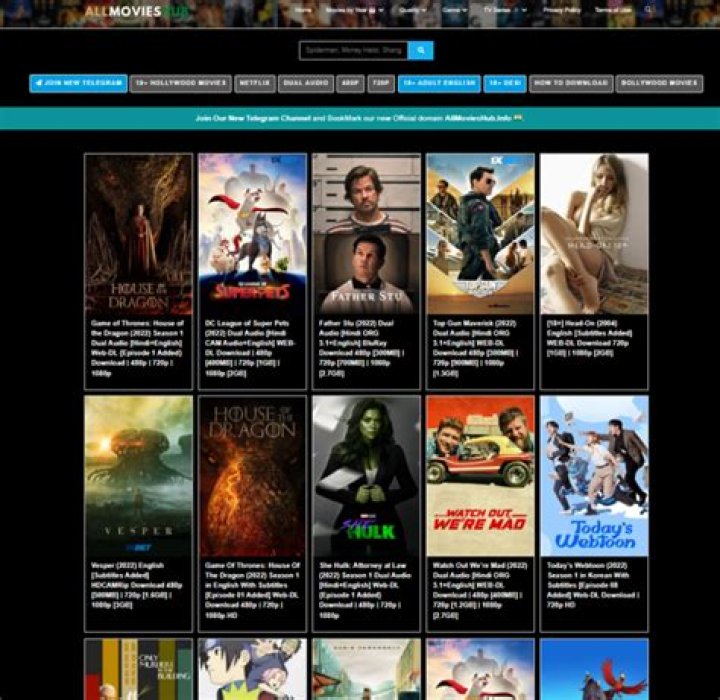Open the How To Download button
Viewport: 720px width, 700px height.
tap(570, 84)
